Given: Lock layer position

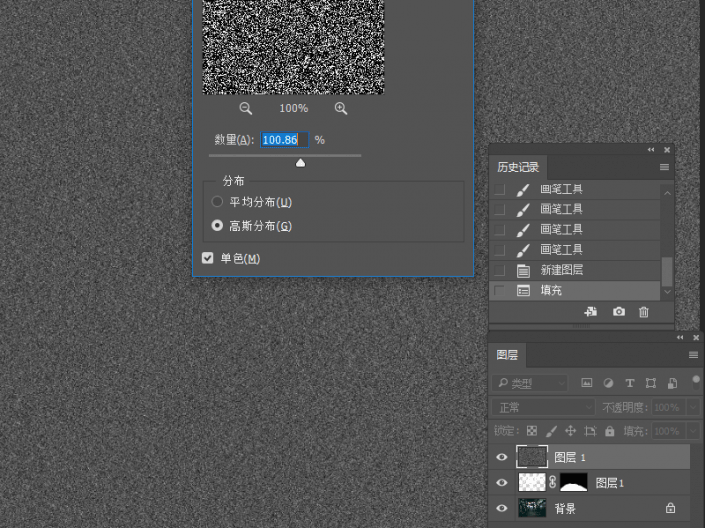Looking at the screenshot, I should 571,431.
